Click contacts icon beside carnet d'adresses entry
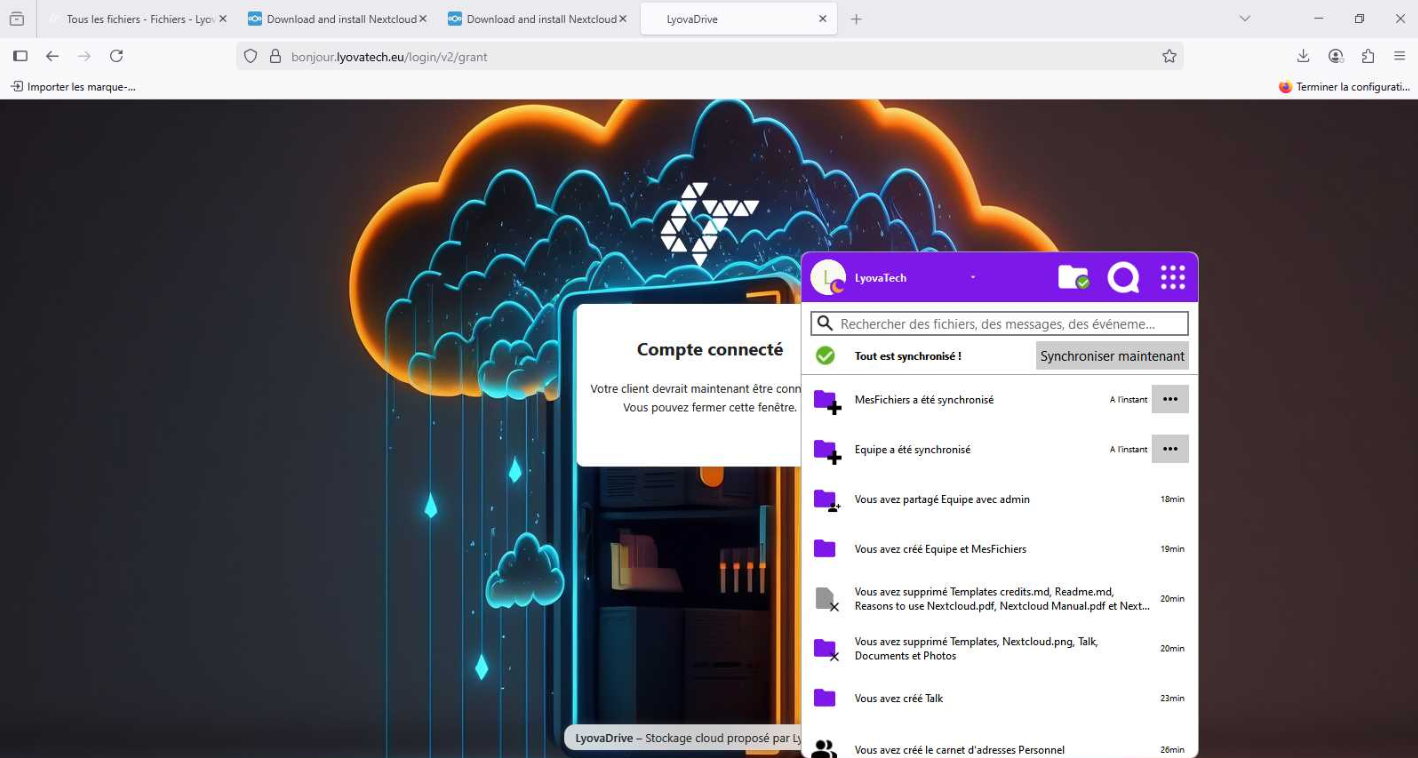Screen dimensions: 1418x758 coord(824,748)
